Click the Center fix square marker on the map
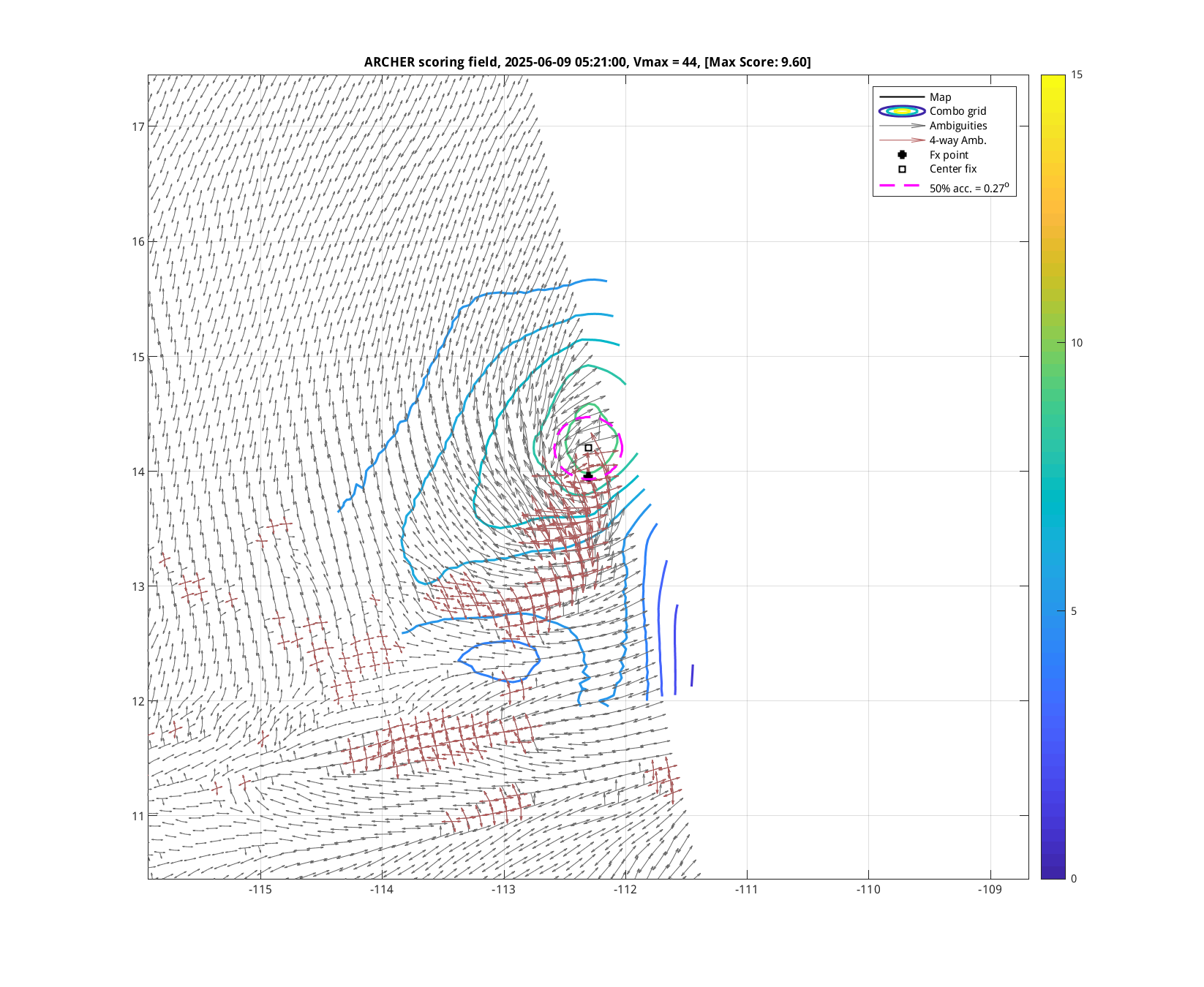This screenshot has height=987, width=1204. (x=588, y=448)
